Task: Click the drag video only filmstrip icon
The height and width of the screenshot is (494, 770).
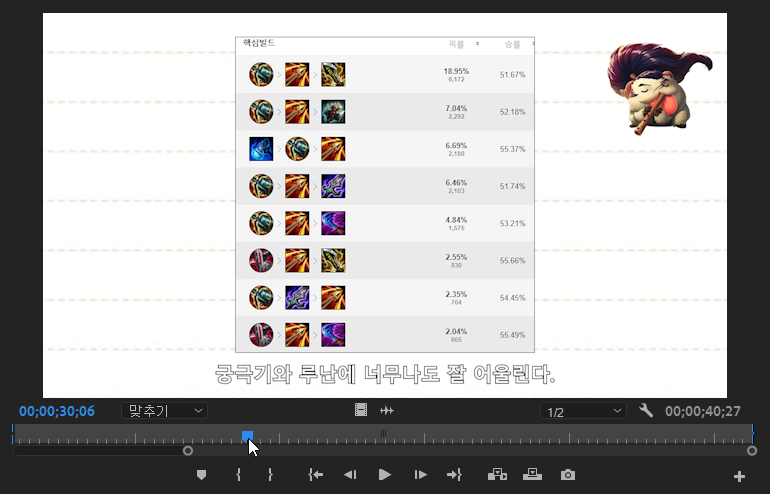Action: pos(361,410)
